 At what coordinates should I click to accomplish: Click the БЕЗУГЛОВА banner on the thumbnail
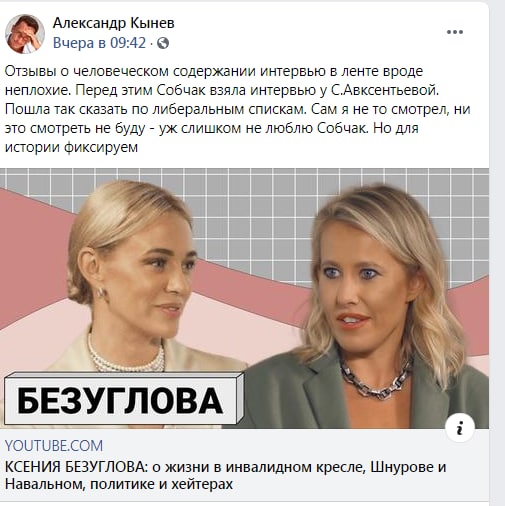[x=122, y=399]
